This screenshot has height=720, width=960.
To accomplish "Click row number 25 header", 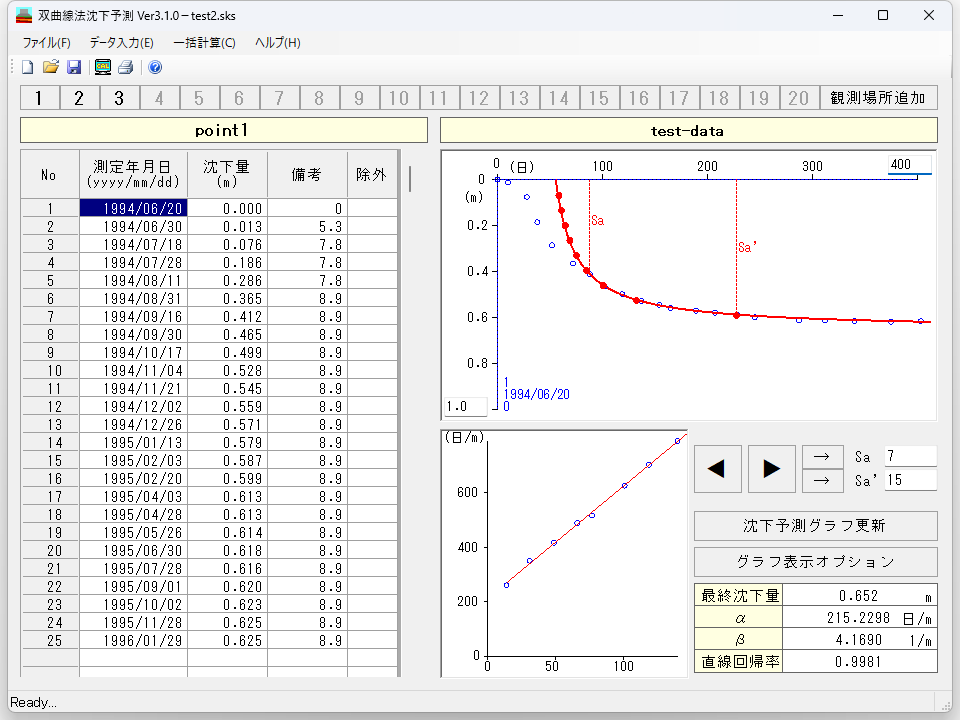I will (x=50, y=640).
